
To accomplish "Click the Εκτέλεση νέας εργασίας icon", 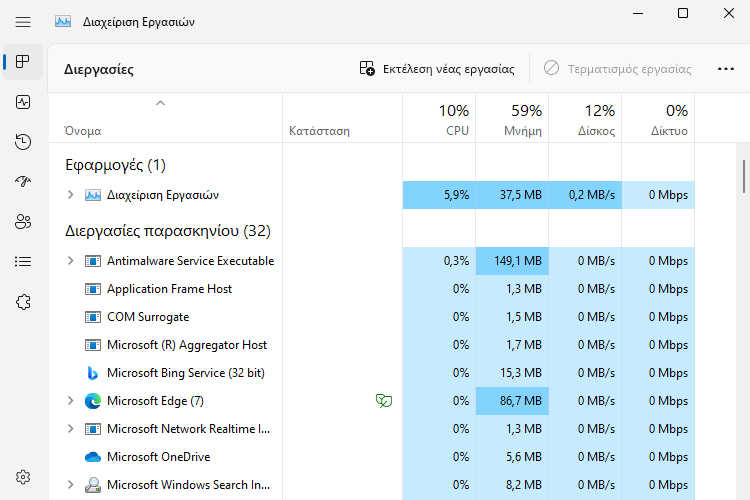I will pos(367,68).
